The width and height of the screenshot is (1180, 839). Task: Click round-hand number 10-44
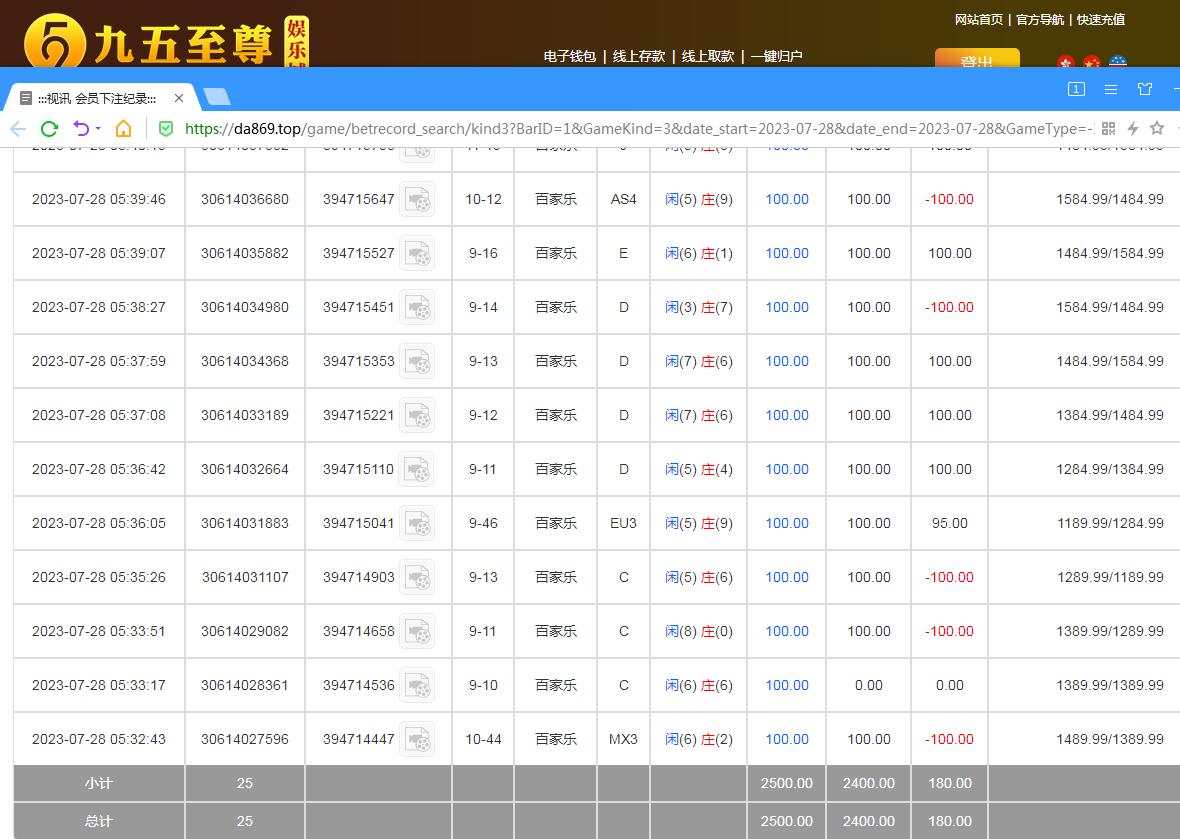[483, 739]
